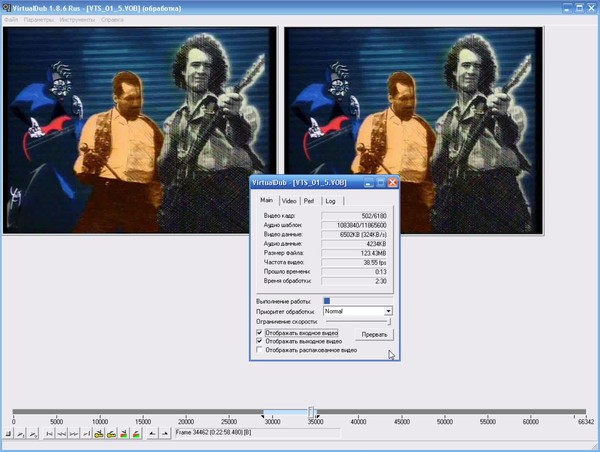Screen dimensions: 600x452
Task: Click the job progress bar
Action: point(358,301)
